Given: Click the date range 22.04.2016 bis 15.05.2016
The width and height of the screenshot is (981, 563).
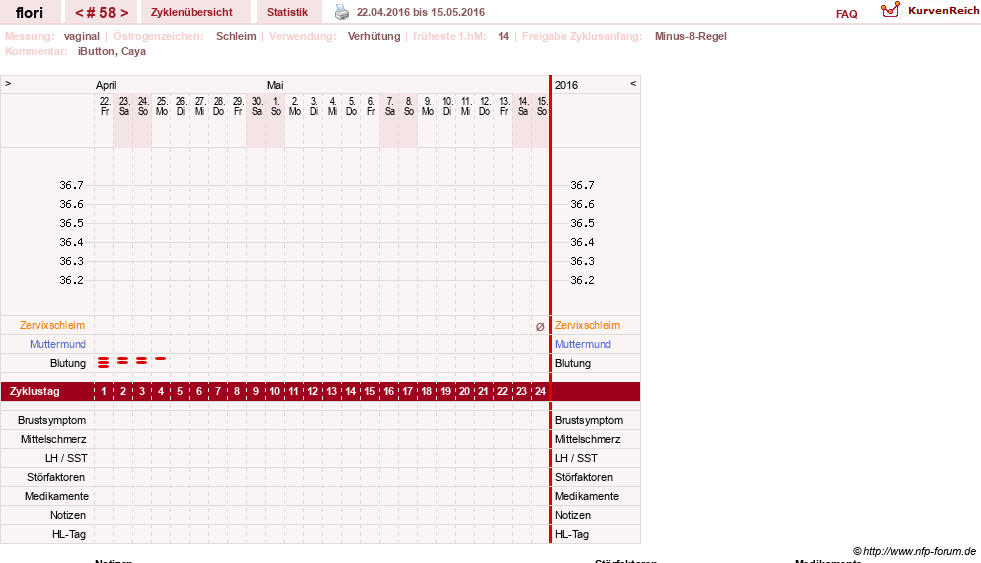Looking at the screenshot, I should 420,12.
